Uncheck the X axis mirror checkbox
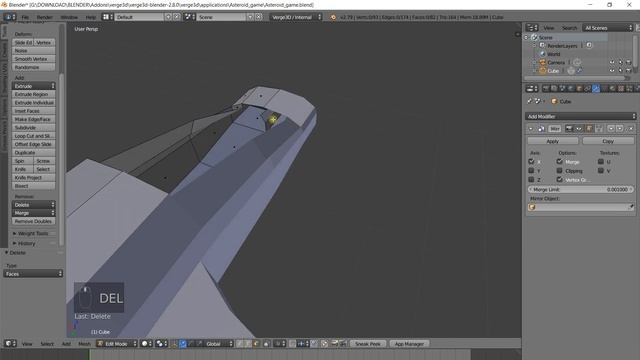Screen dimensions: 640x360 (531, 162)
